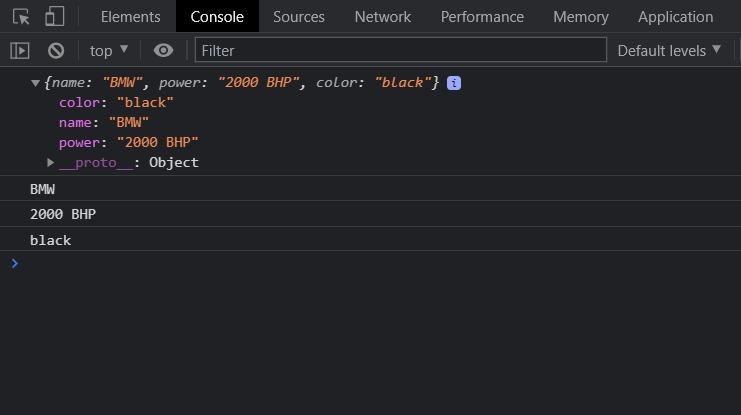Click the console prompt line with the blue chevron

(370, 263)
